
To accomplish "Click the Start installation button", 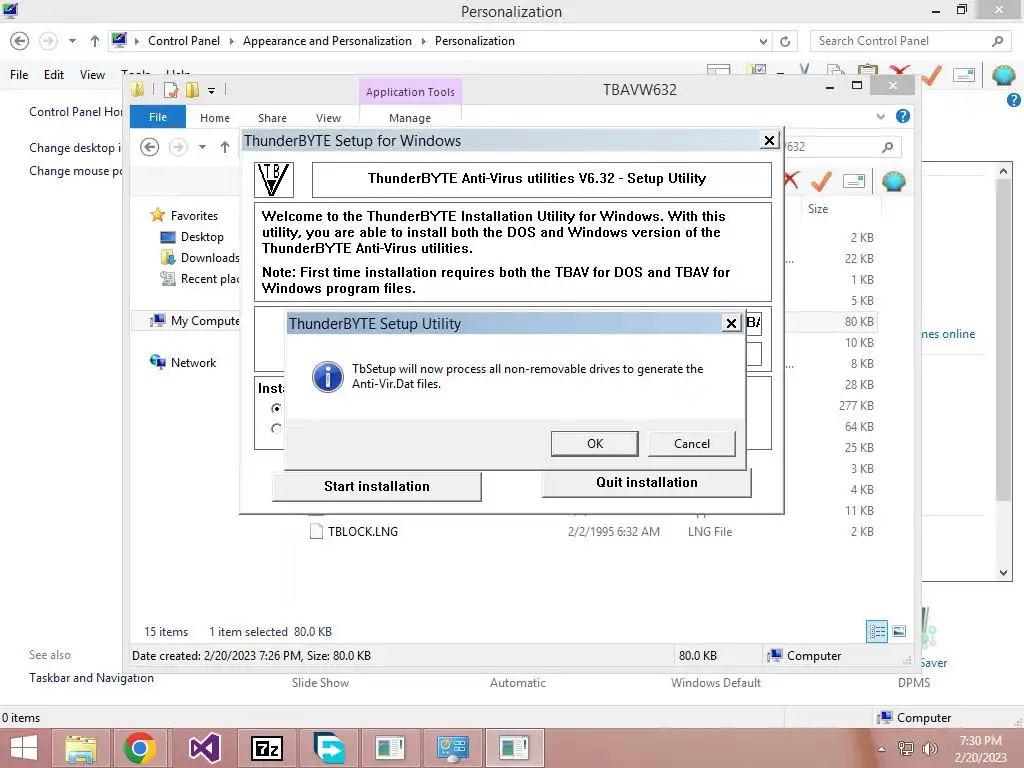I will [x=377, y=487].
